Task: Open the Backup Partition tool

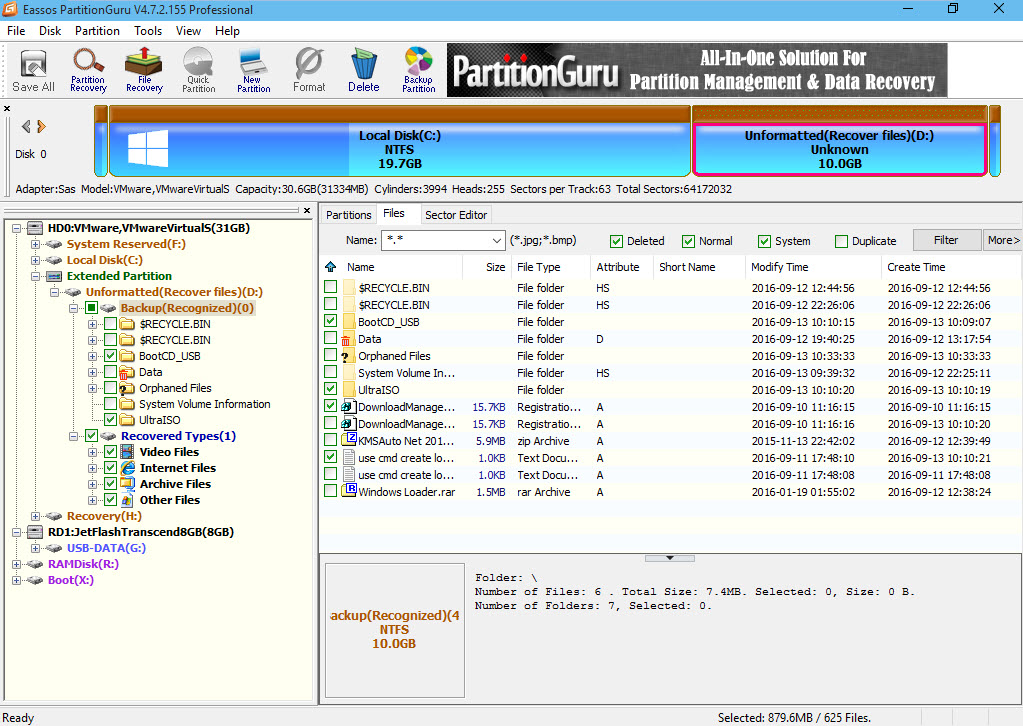Action: coord(418,70)
